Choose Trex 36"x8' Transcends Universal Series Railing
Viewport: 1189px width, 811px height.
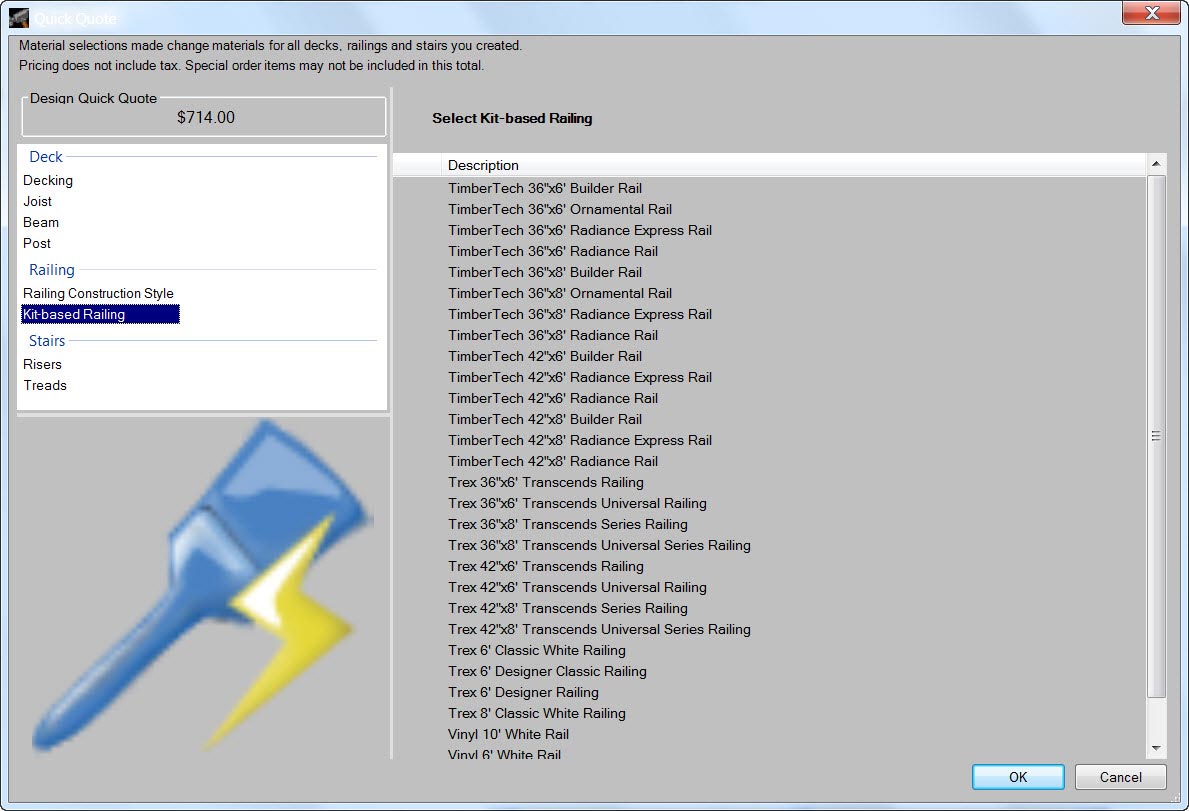[x=599, y=546]
